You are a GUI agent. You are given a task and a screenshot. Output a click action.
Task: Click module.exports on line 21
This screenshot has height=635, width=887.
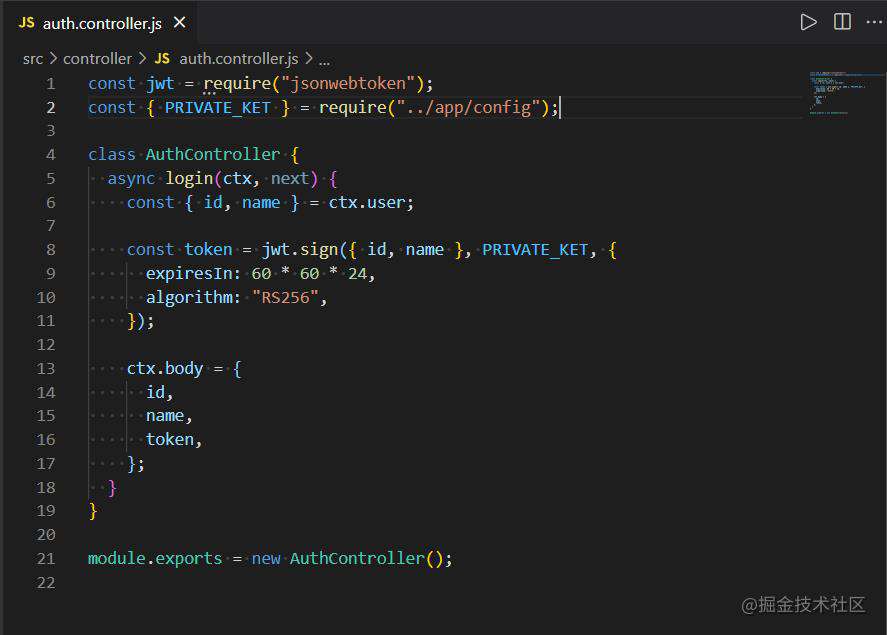(155, 559)
